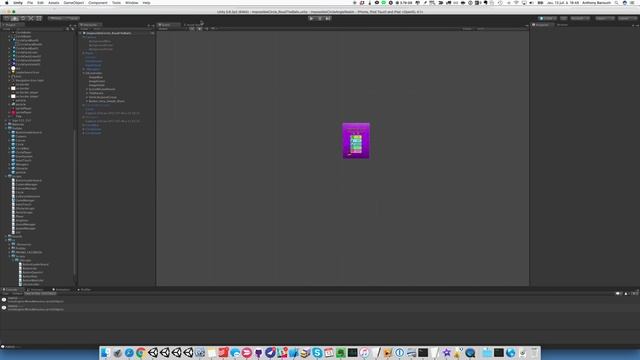The width and height of the screenshot is (640, 360).
Task: Open the Assets menu
Action: coord(53,3)
